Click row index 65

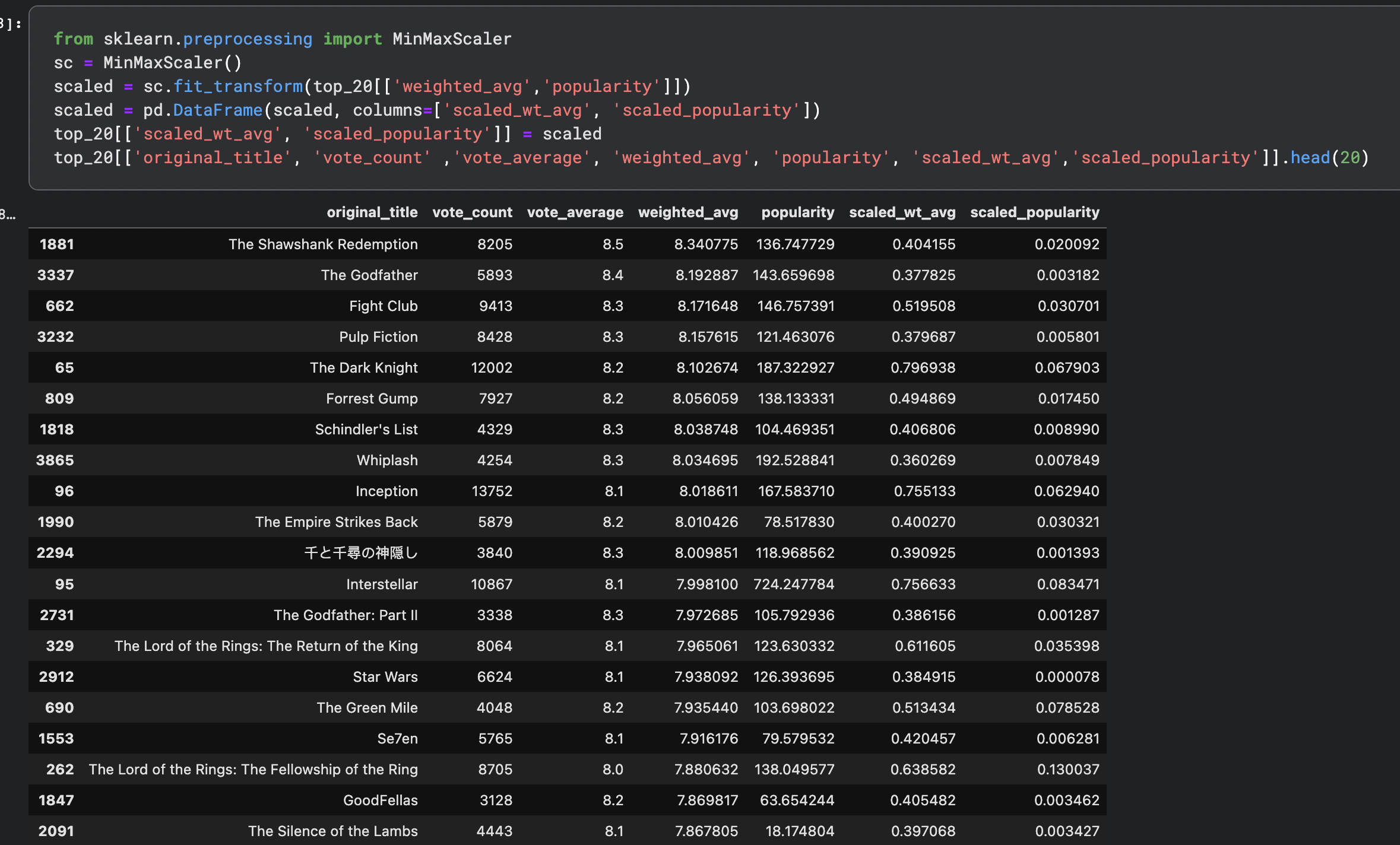[x=64, y=367]
